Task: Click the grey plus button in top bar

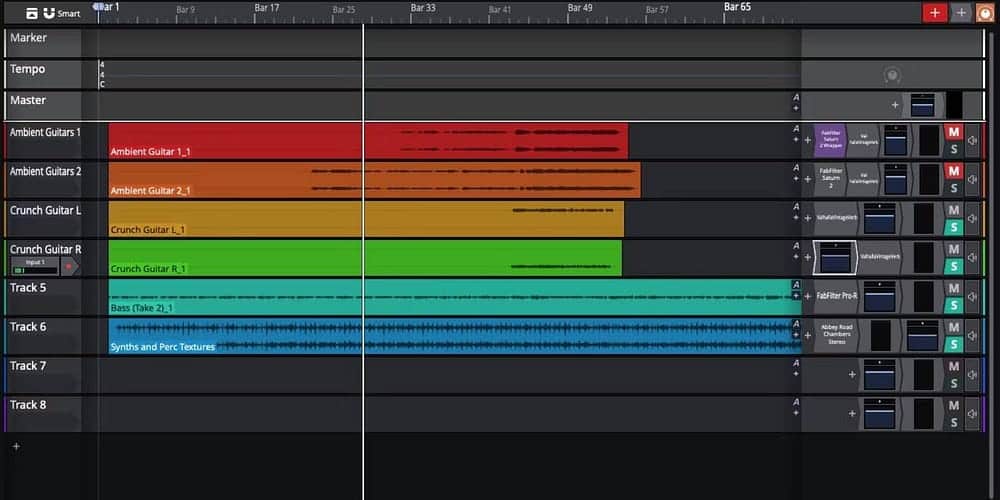Action: (962, 13)
